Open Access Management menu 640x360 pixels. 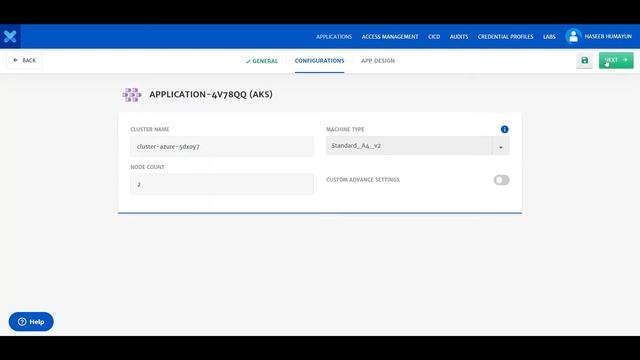(390, 37)
